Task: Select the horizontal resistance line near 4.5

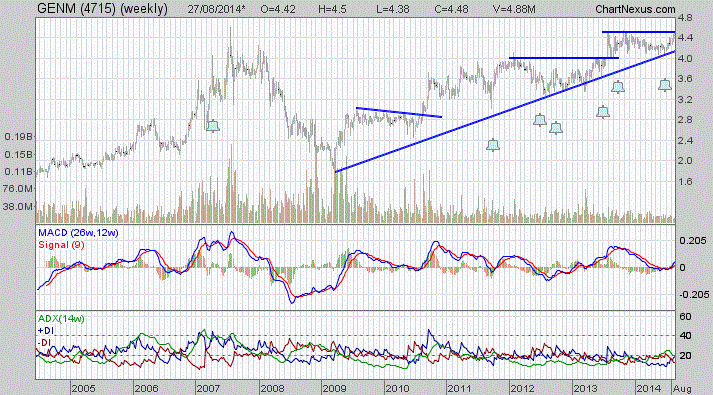Action: click(638, 32)
